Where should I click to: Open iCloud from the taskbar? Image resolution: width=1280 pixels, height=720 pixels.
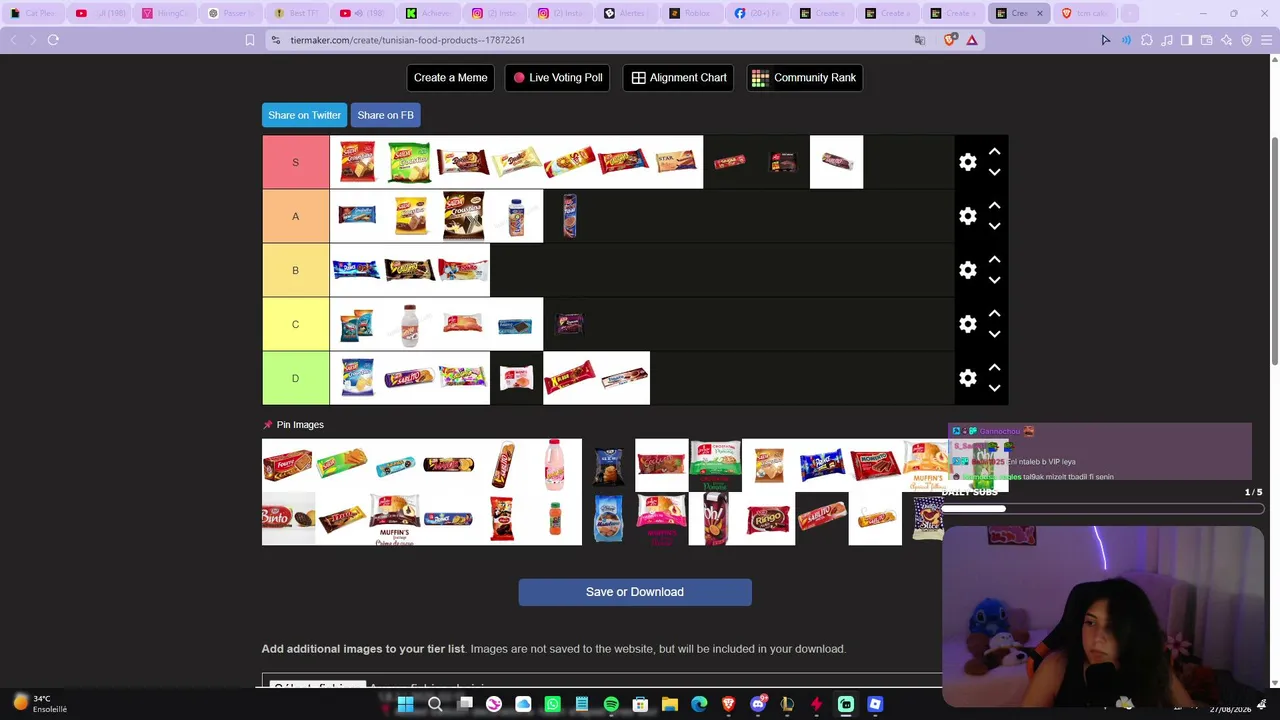click(523, 704)
